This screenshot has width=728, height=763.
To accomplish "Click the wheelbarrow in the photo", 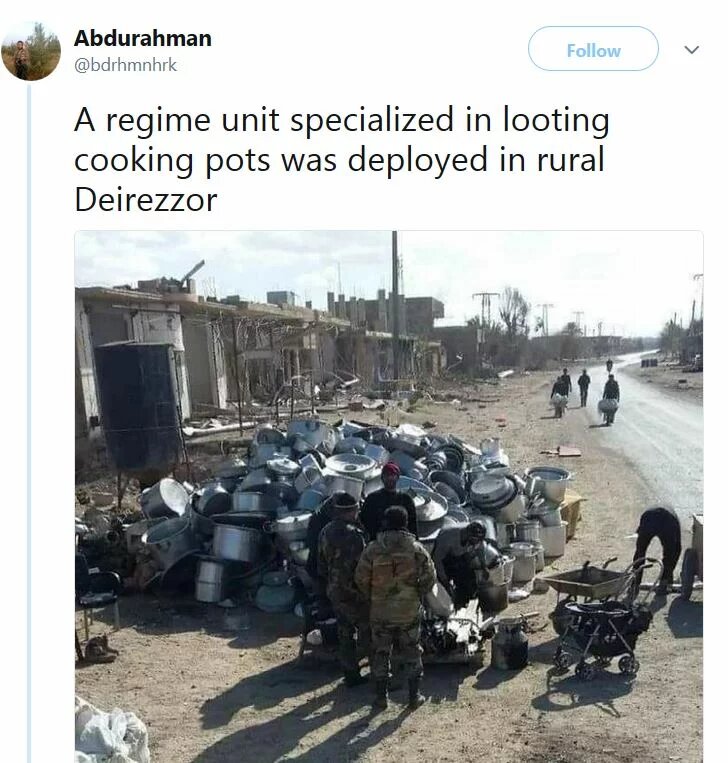I will pos(586,581).
